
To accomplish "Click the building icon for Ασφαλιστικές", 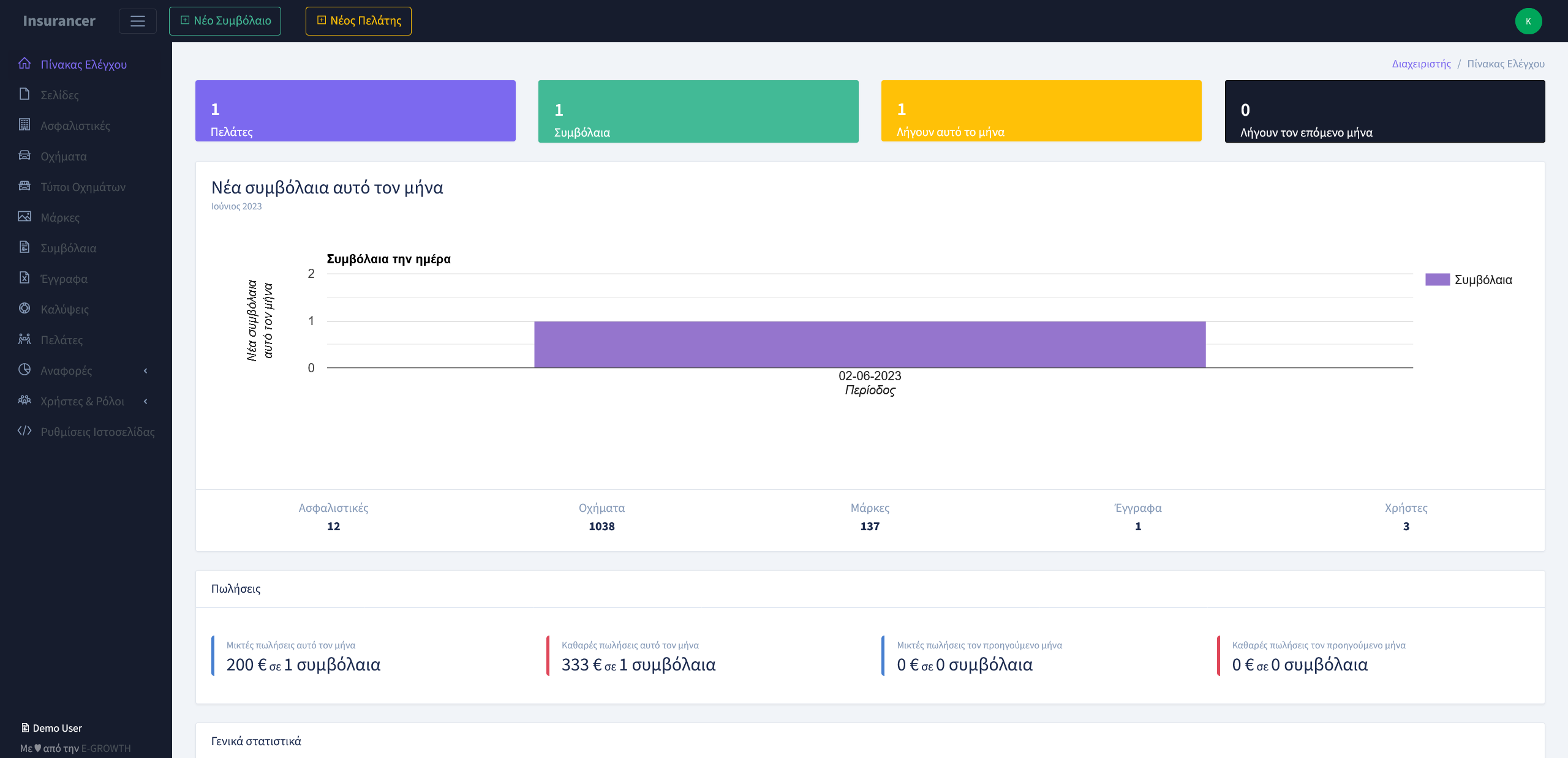I will pos(24,125).
